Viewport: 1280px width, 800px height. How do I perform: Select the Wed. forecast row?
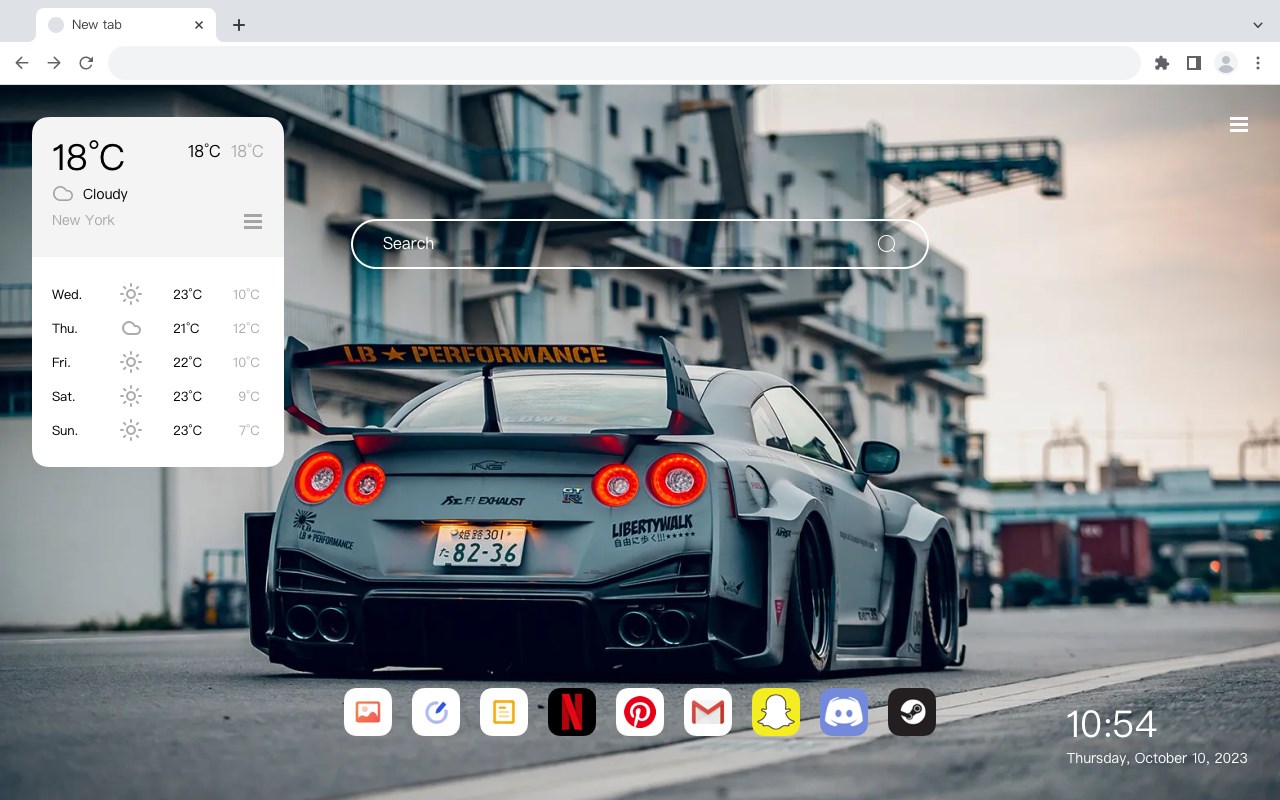tap(158, 294)
